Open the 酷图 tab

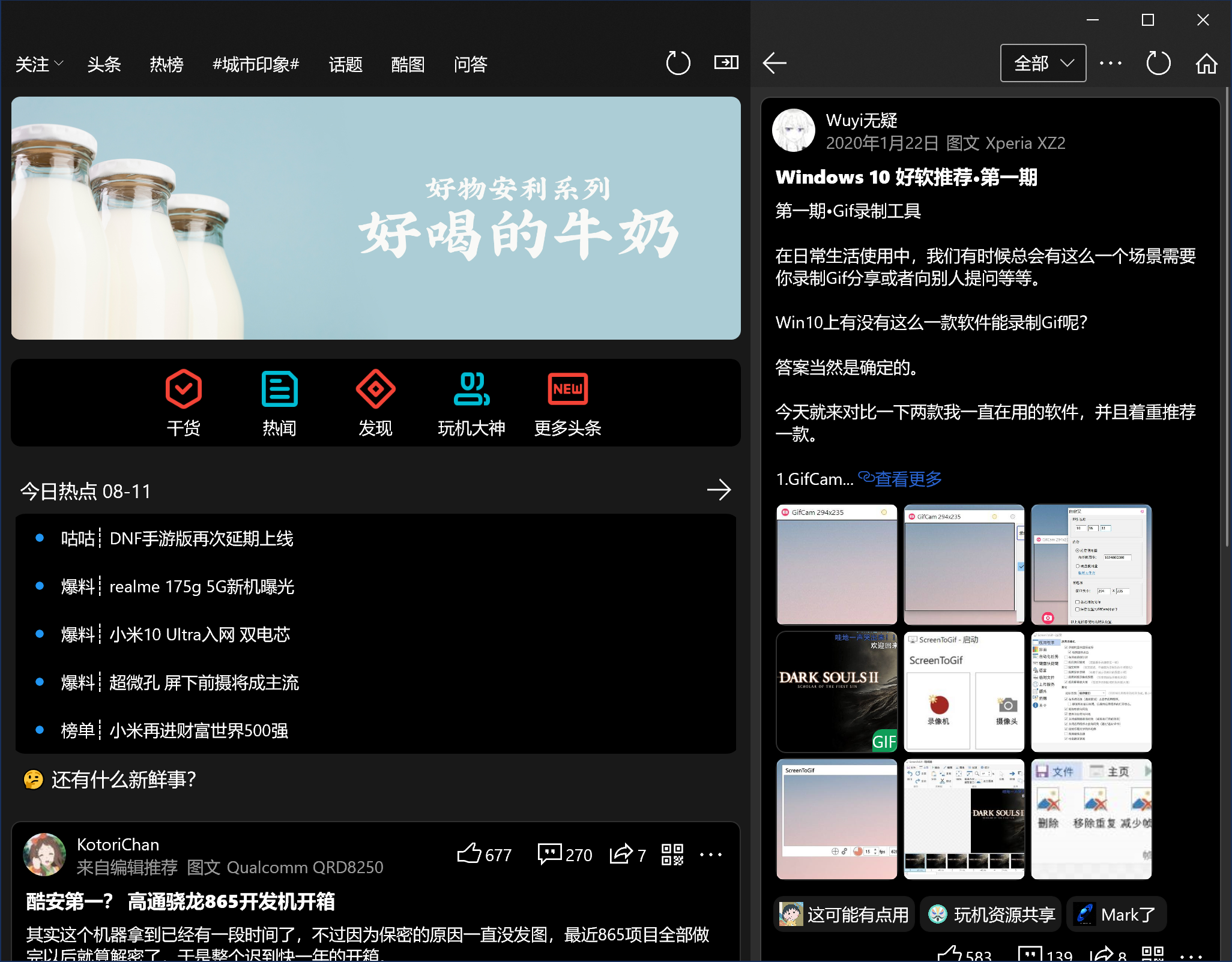click(408, 64)
